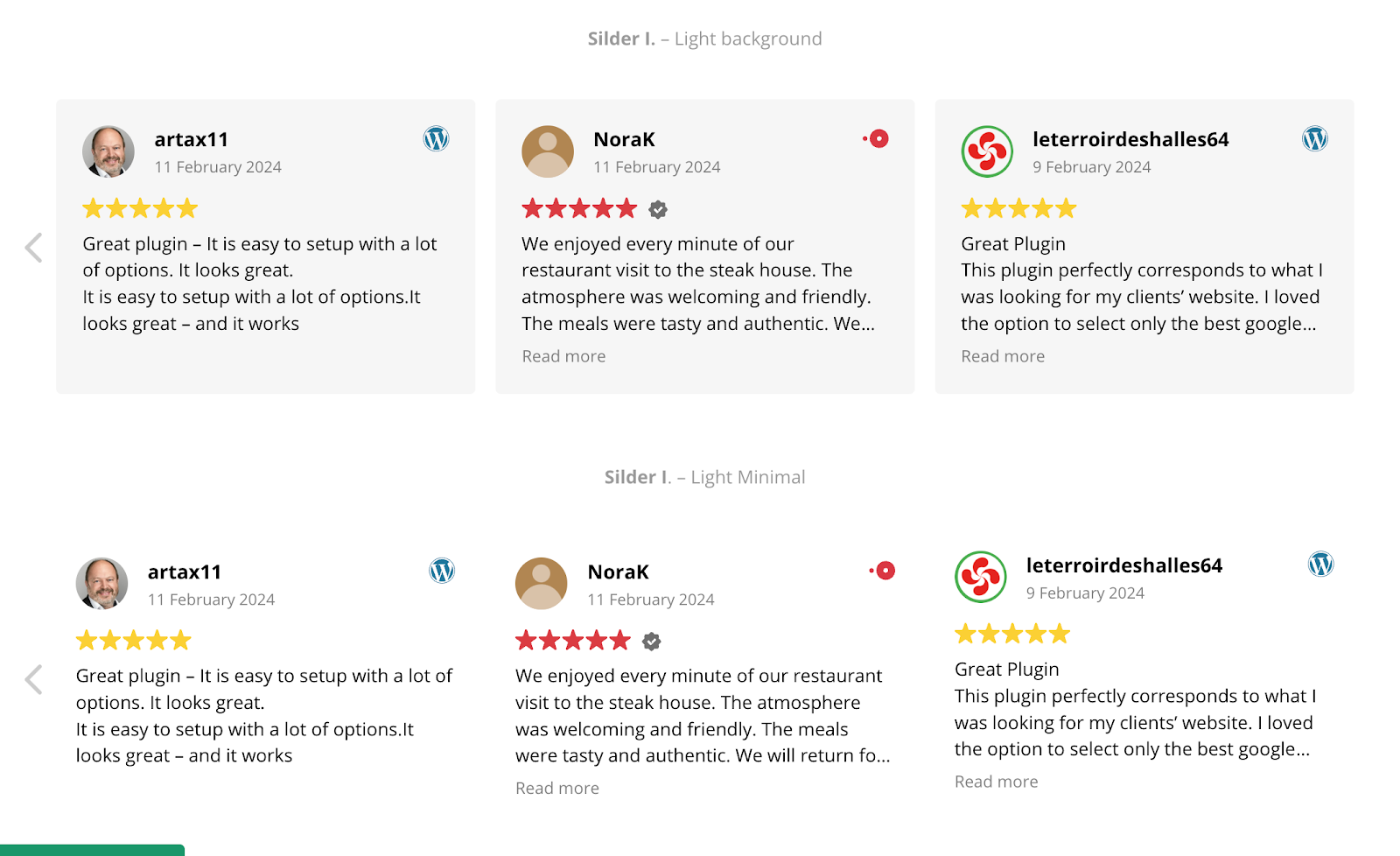This screenshot has width=1400, height=856.
Task: Click WordPress icon on bottom leterroirdeshalles64 review
Action: (x=1320, y=565)
